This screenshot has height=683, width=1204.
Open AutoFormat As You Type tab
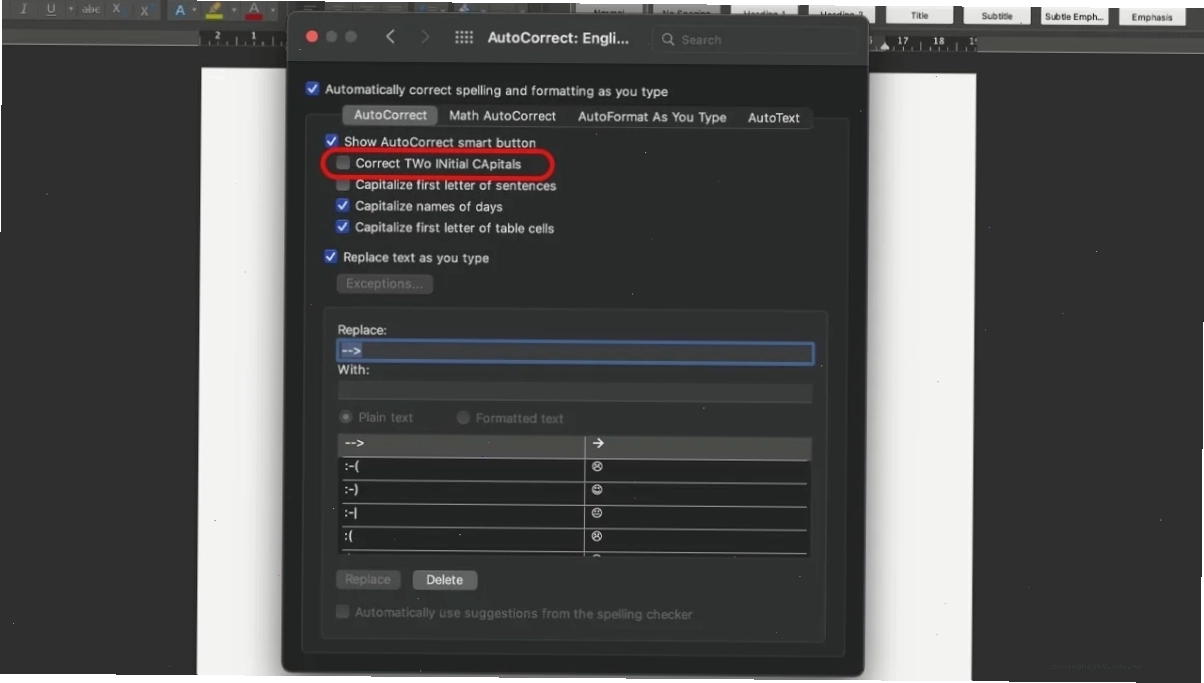tap(652, 117)
